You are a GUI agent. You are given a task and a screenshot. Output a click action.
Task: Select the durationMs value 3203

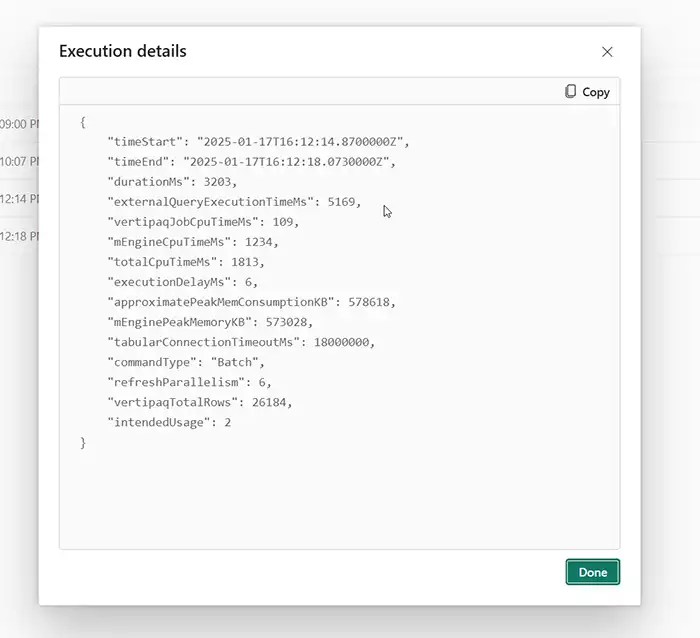[217, 182]
